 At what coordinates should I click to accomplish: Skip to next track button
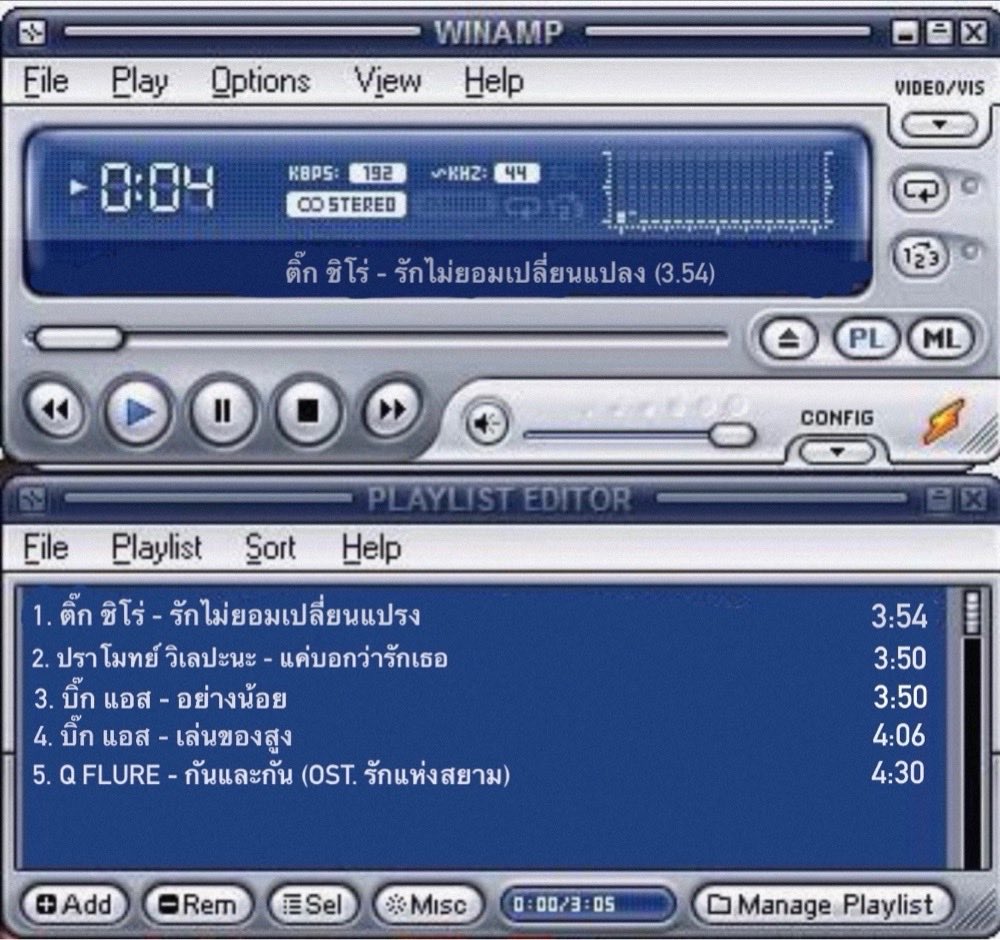(391, 409)
